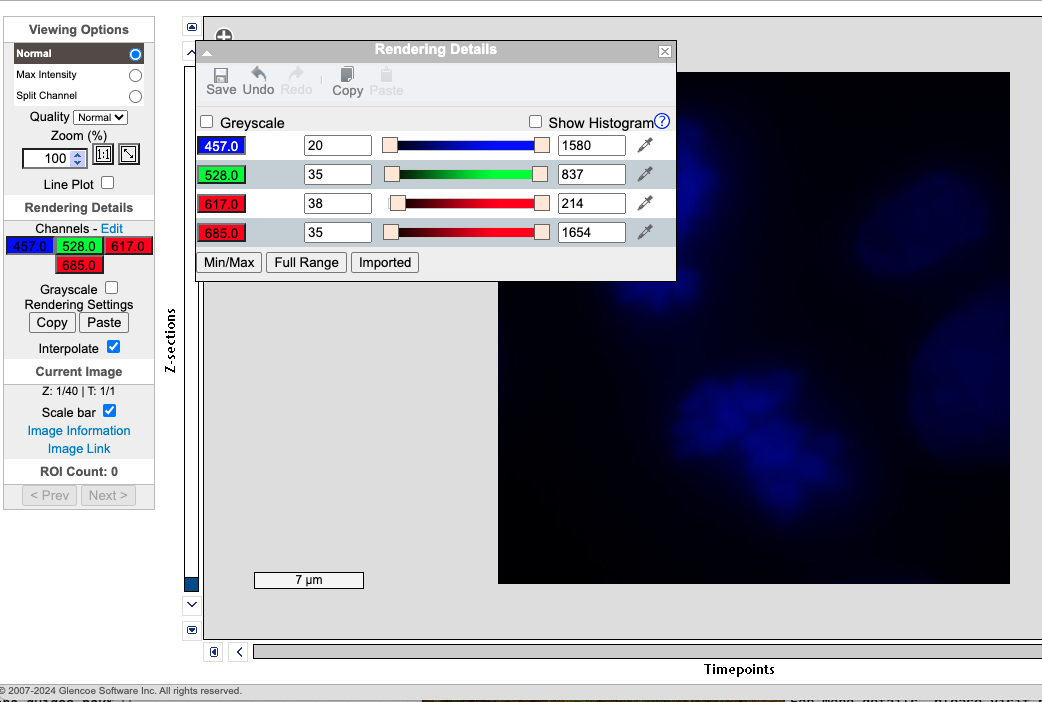Click the Zoom percent stepper arrows
Screen dimensions: 1042x702
coord(78,158)
